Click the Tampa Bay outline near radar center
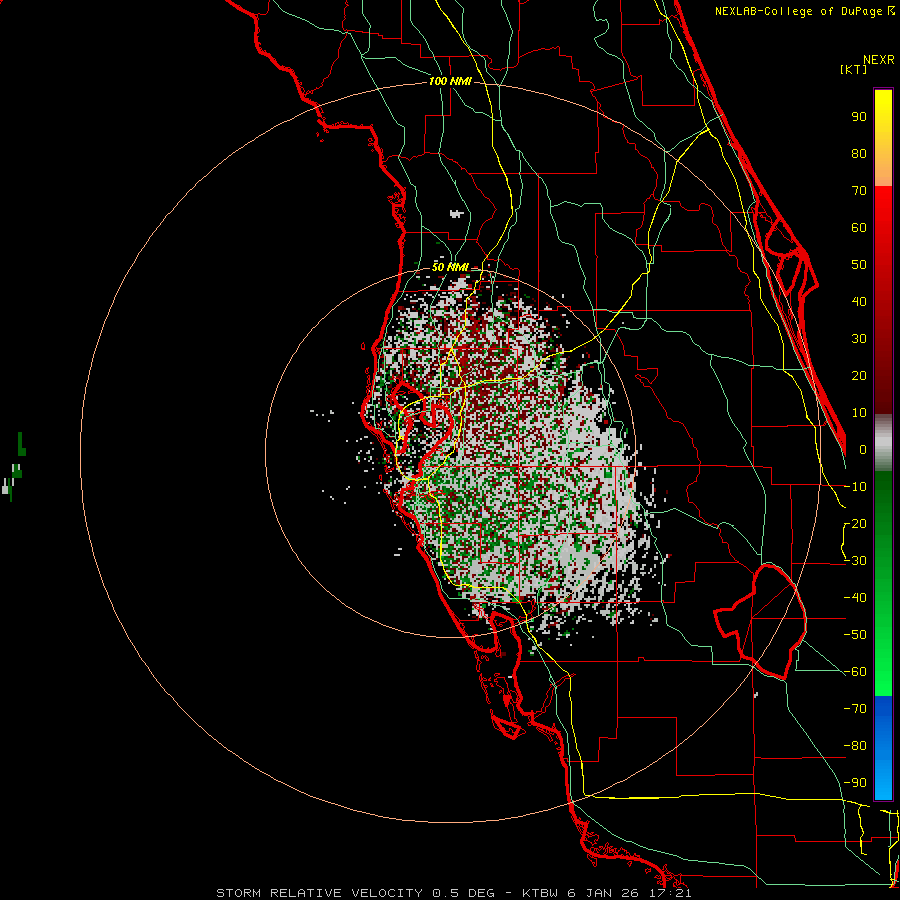 (422, 428)
